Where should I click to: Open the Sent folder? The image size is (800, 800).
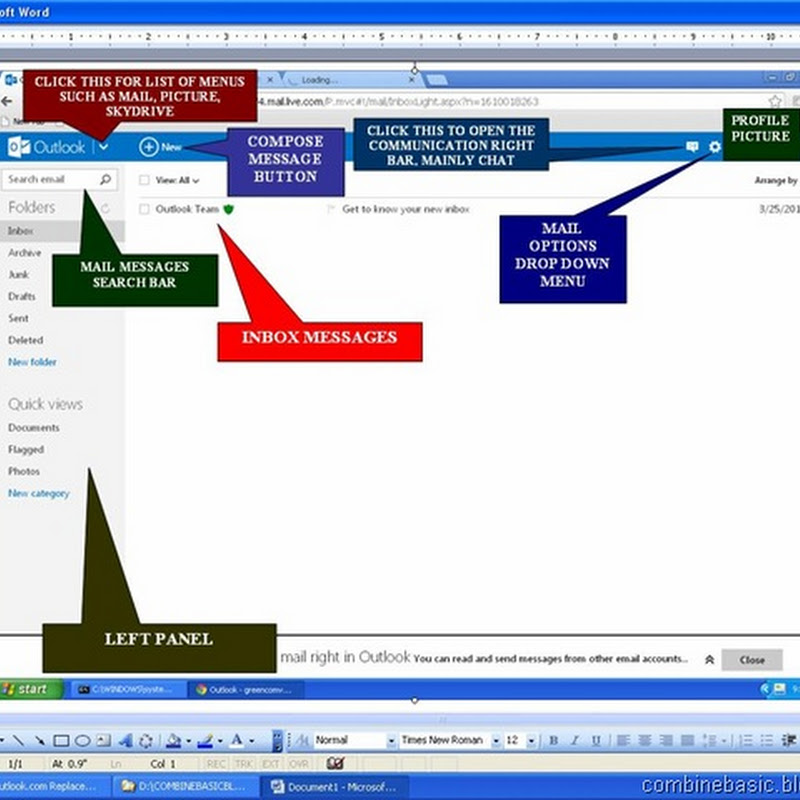tap(18, 318)
